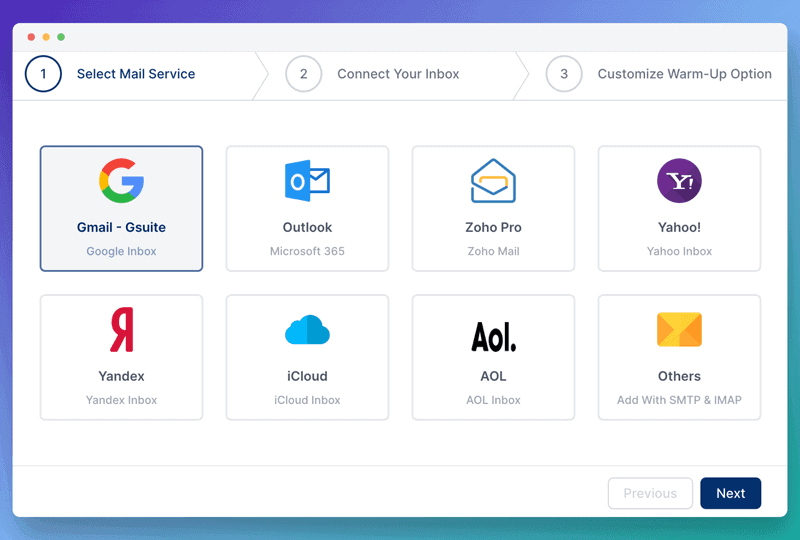Click the yellow envelope Others icon
Viewport: 800px width, 540px height.
[x=679, y=330]
